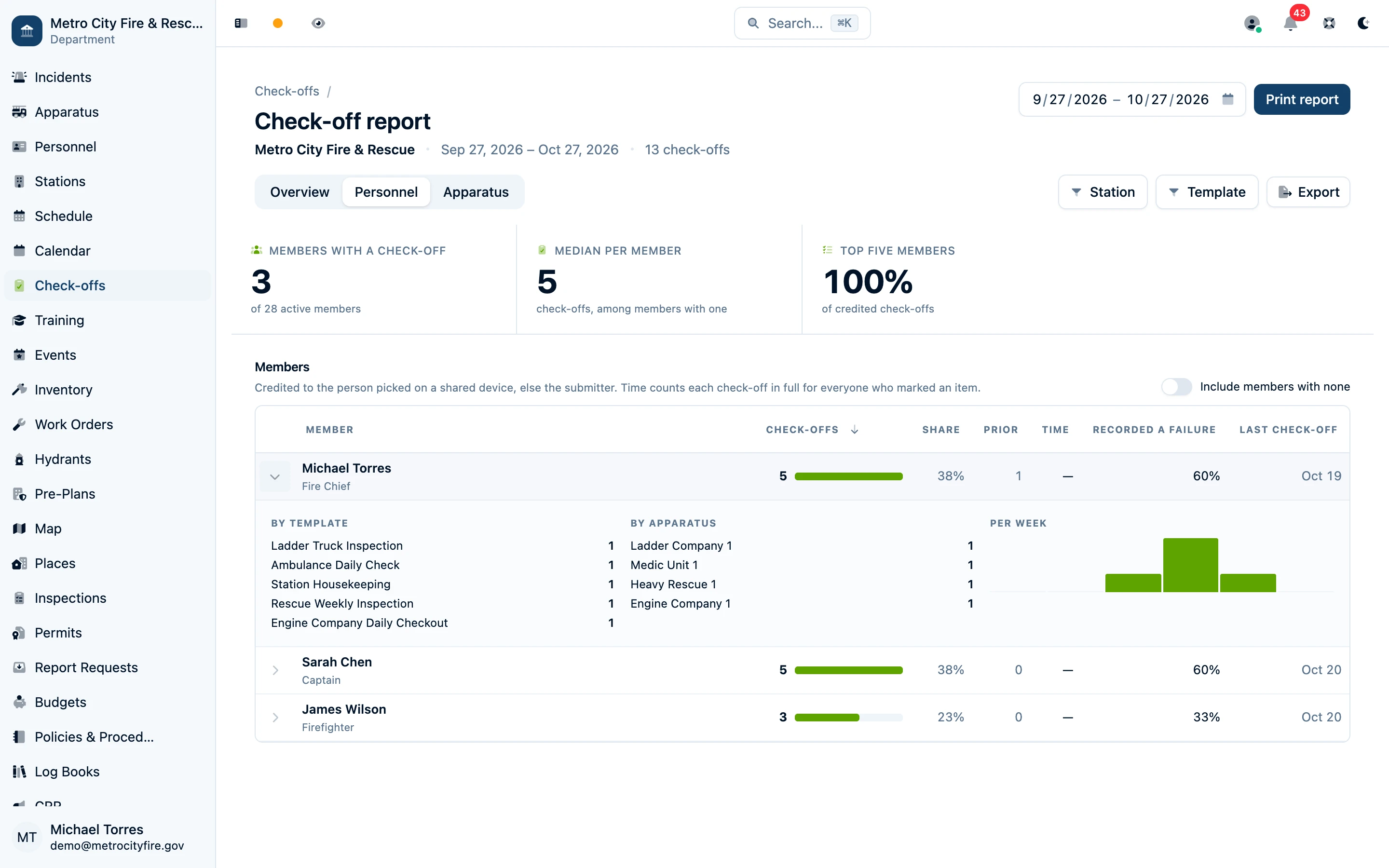Open the Template filter dropdown

[1207, 192]
